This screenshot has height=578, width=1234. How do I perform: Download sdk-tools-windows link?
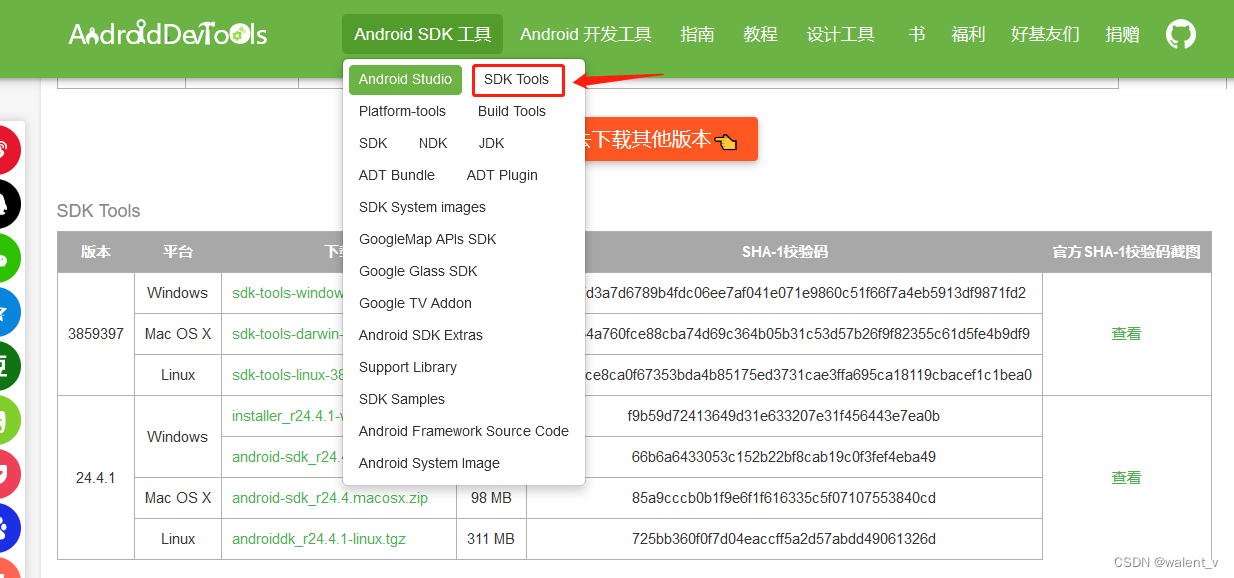[288, 293]
